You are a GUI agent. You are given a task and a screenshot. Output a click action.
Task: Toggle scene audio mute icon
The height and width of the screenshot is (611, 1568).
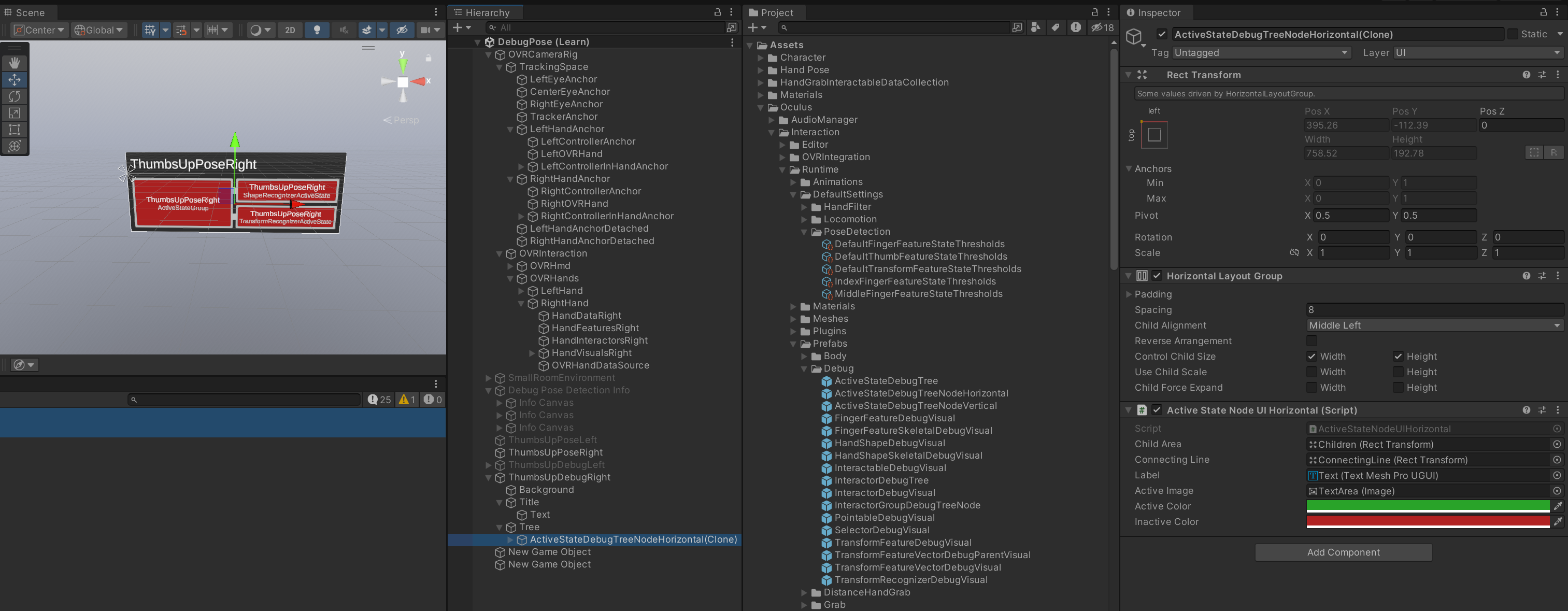pyautogui.click(x=344, y=30)
